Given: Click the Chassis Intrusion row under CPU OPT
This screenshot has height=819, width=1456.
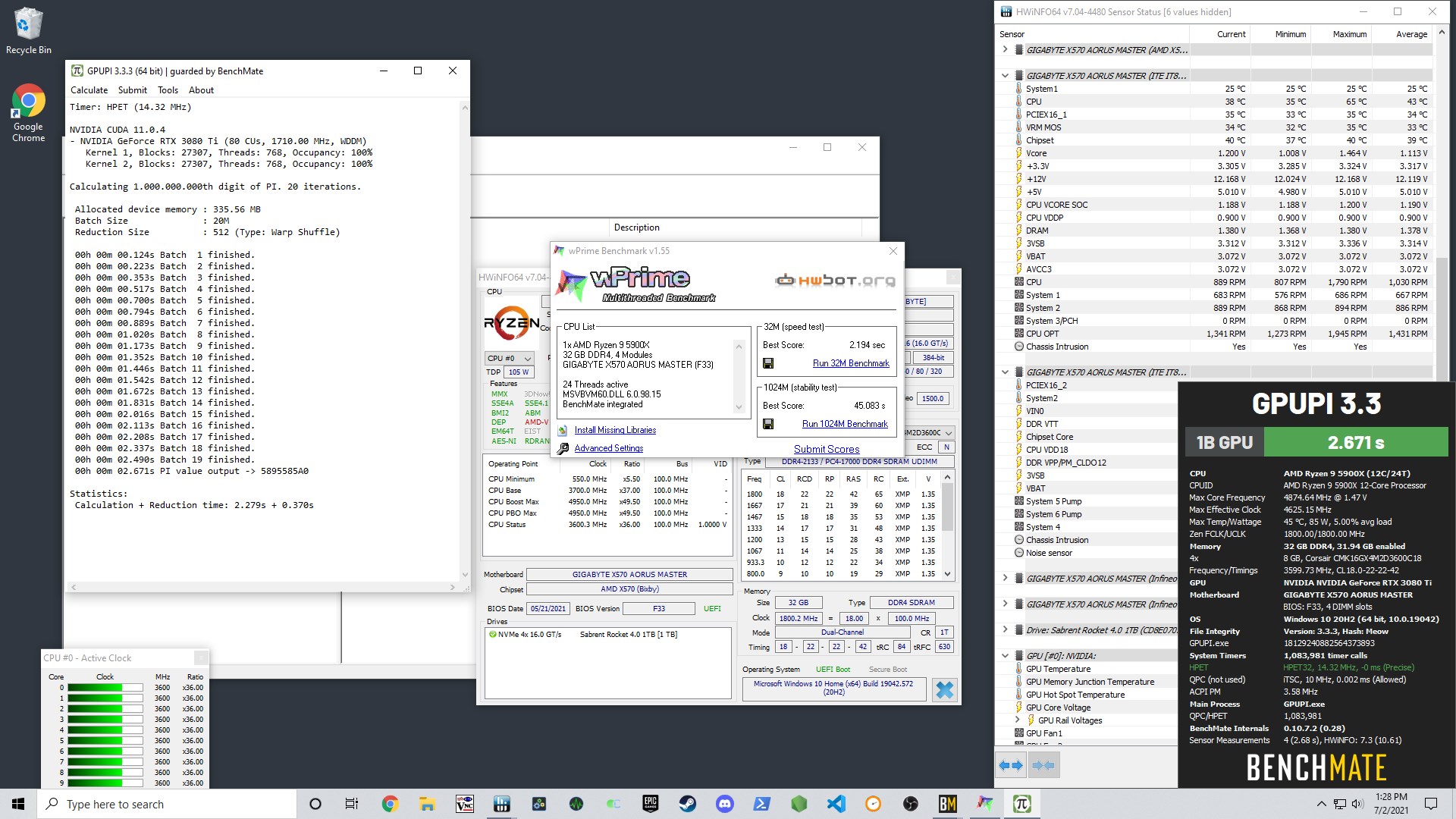Looking at the screenshot, I should (x=1056, y=347).
